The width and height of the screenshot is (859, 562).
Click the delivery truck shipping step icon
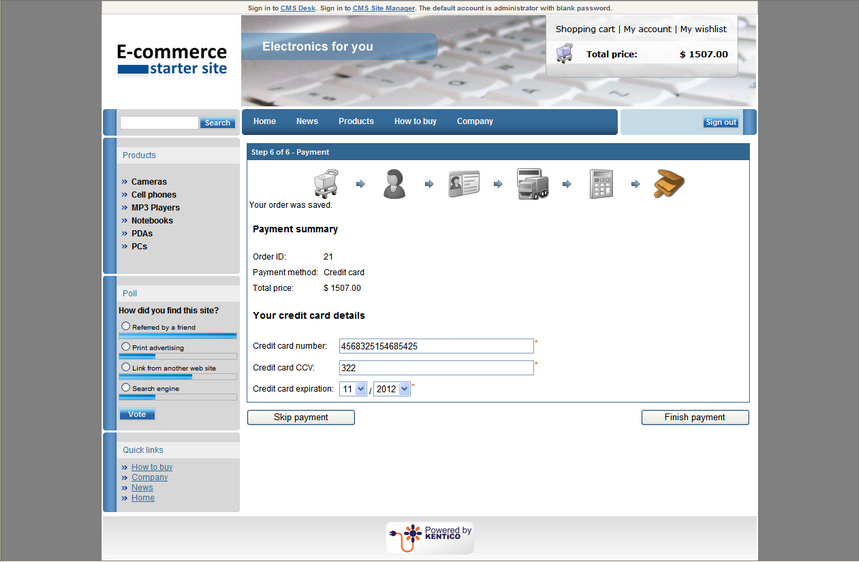(x=532, y=184)
